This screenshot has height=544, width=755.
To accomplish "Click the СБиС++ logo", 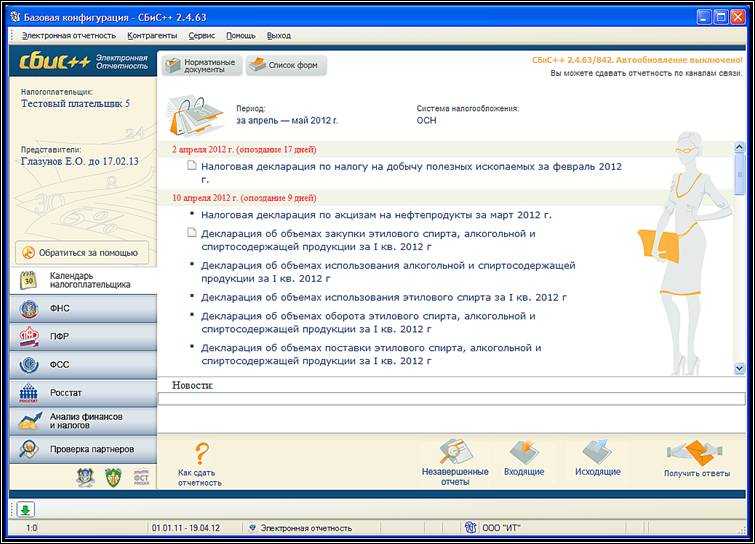I will (54, 62).
